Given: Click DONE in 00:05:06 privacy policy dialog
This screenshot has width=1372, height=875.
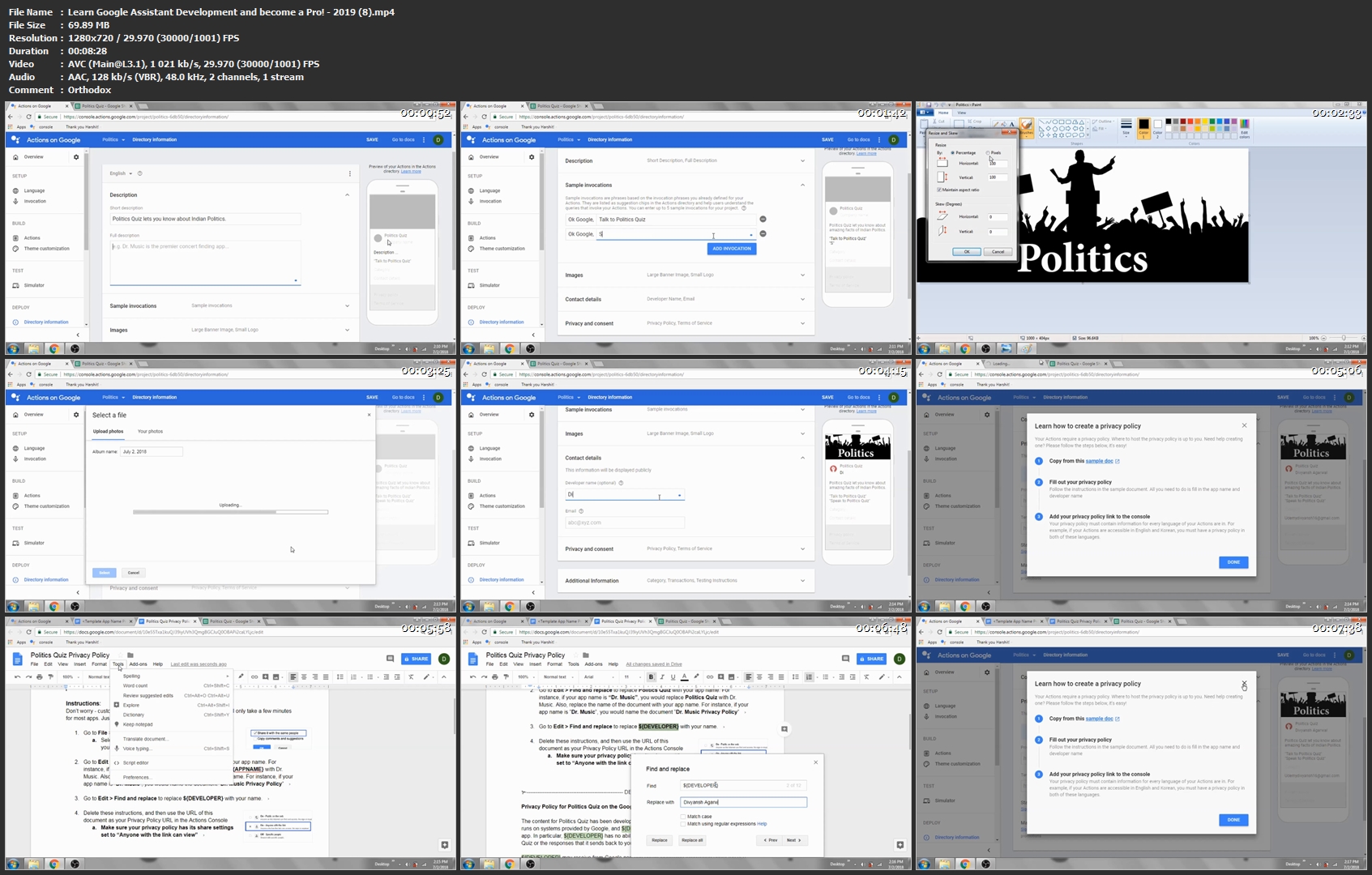Looking at the screenshot, I should [x=1233, y=562].
